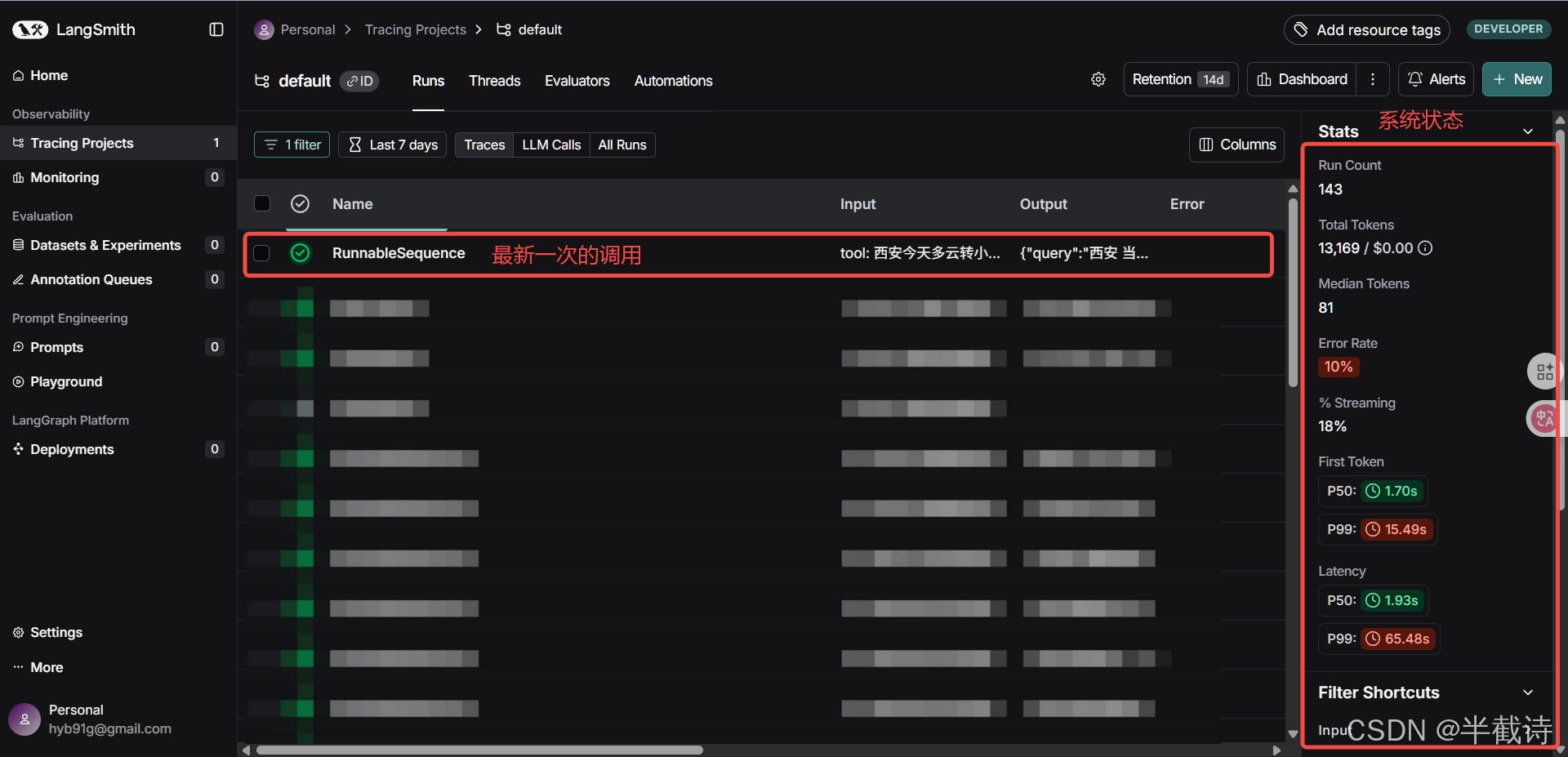The image size is (1568, 757).
Task: Switch to the Evaluators tab
Action: click(x=577, y=81)
